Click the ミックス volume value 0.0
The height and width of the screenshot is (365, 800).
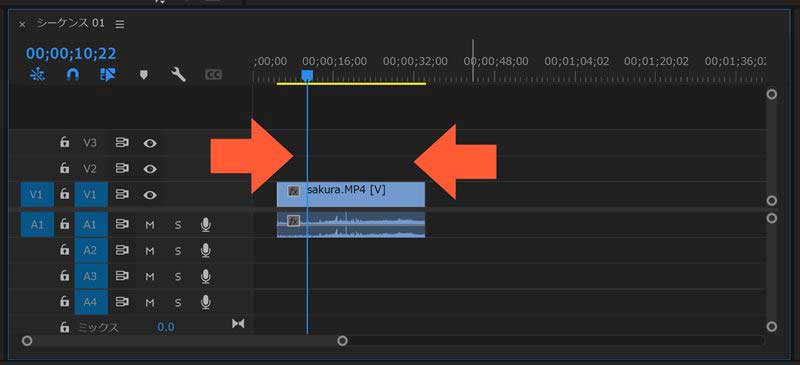click(165, 327)
